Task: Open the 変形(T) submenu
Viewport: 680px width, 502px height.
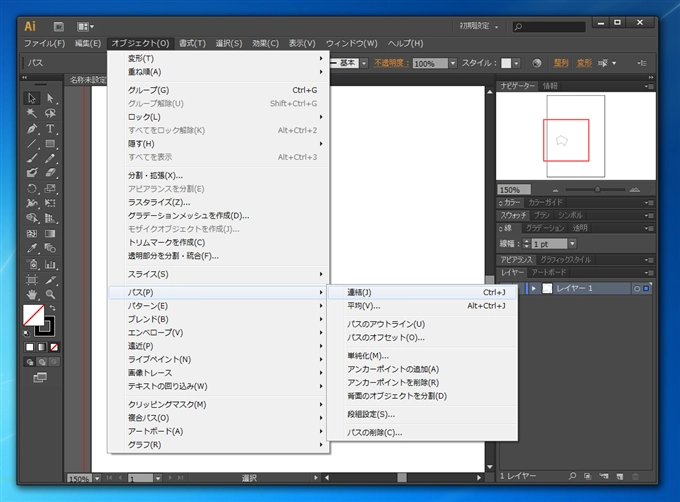Action: click(x=219, y=59)
